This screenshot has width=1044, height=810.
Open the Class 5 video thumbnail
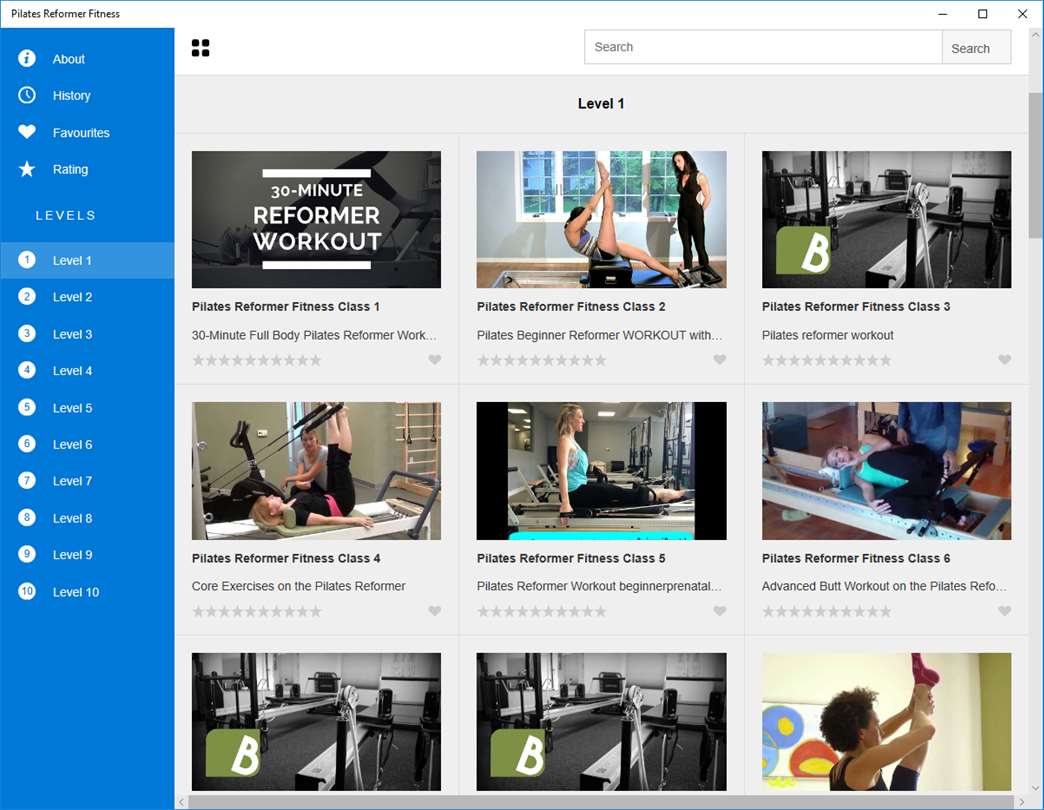pos(601,471)
